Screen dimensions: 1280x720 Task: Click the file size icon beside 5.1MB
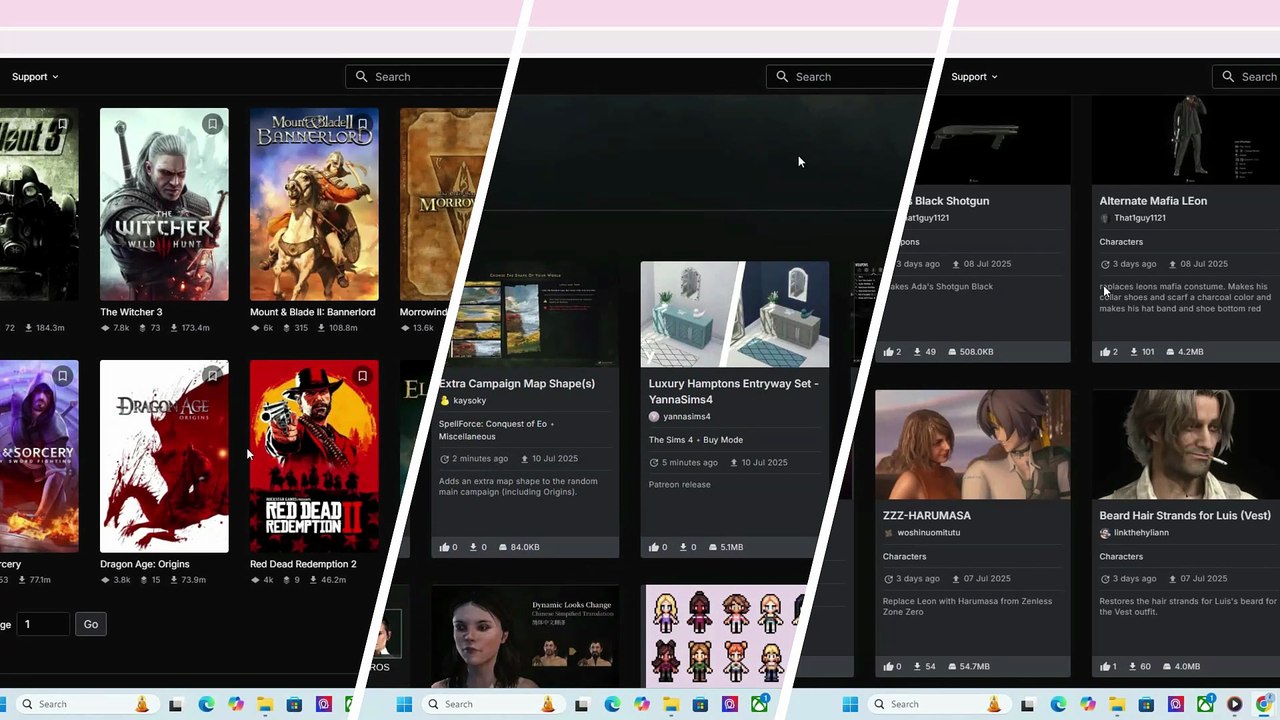pyautogui.click(x=713, y=547)
